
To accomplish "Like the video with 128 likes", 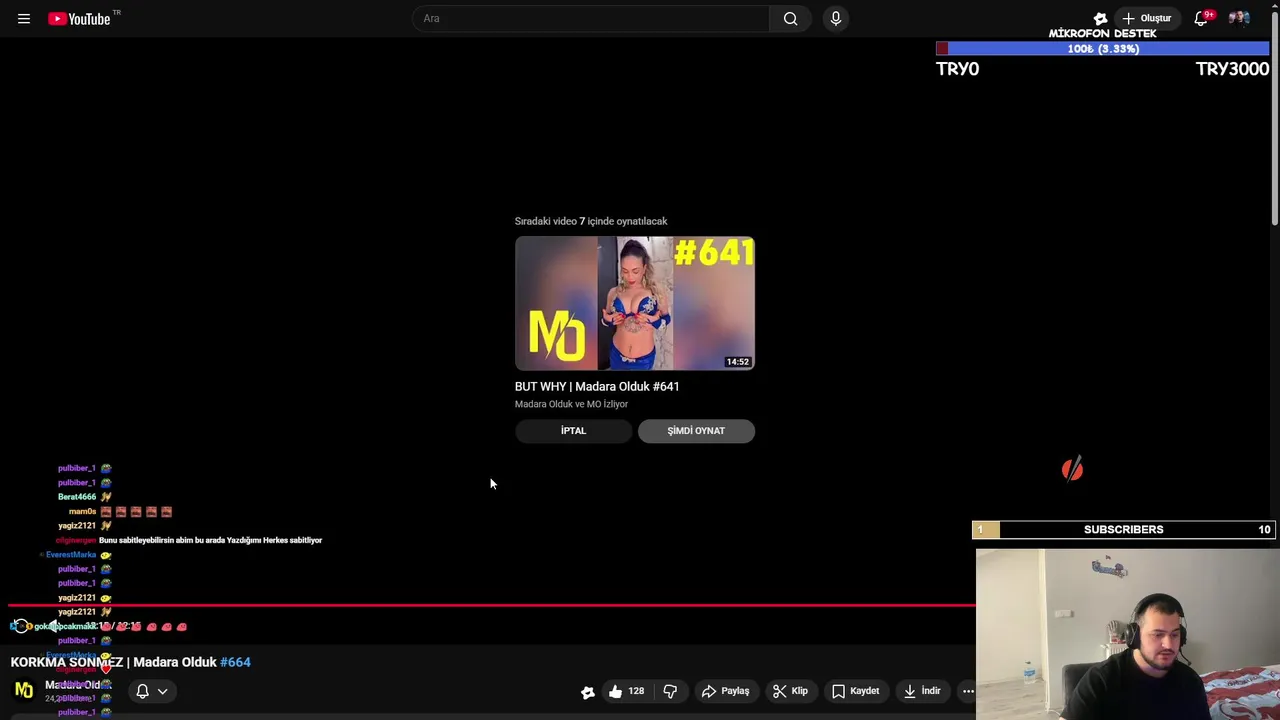I will point(626,691).
